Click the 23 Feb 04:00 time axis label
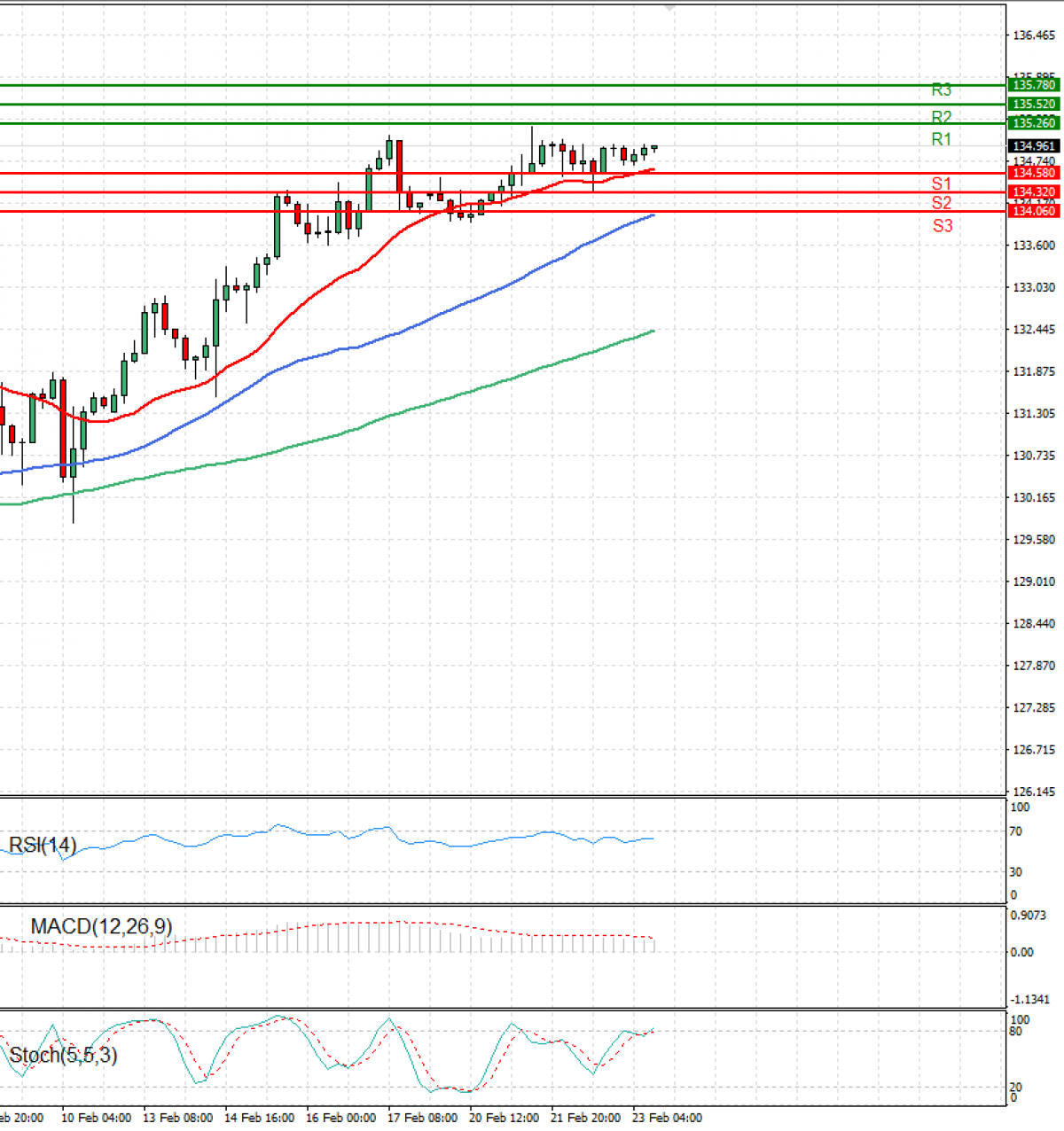Image resolution: width=1064 pixels, height=1131 pixels. coord(667,1118)
